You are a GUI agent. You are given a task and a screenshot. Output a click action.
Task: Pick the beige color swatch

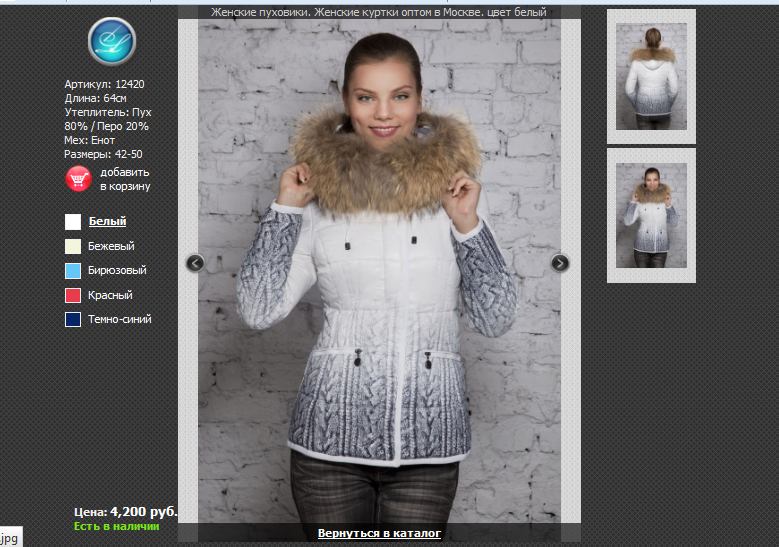[x=73, y=246]
